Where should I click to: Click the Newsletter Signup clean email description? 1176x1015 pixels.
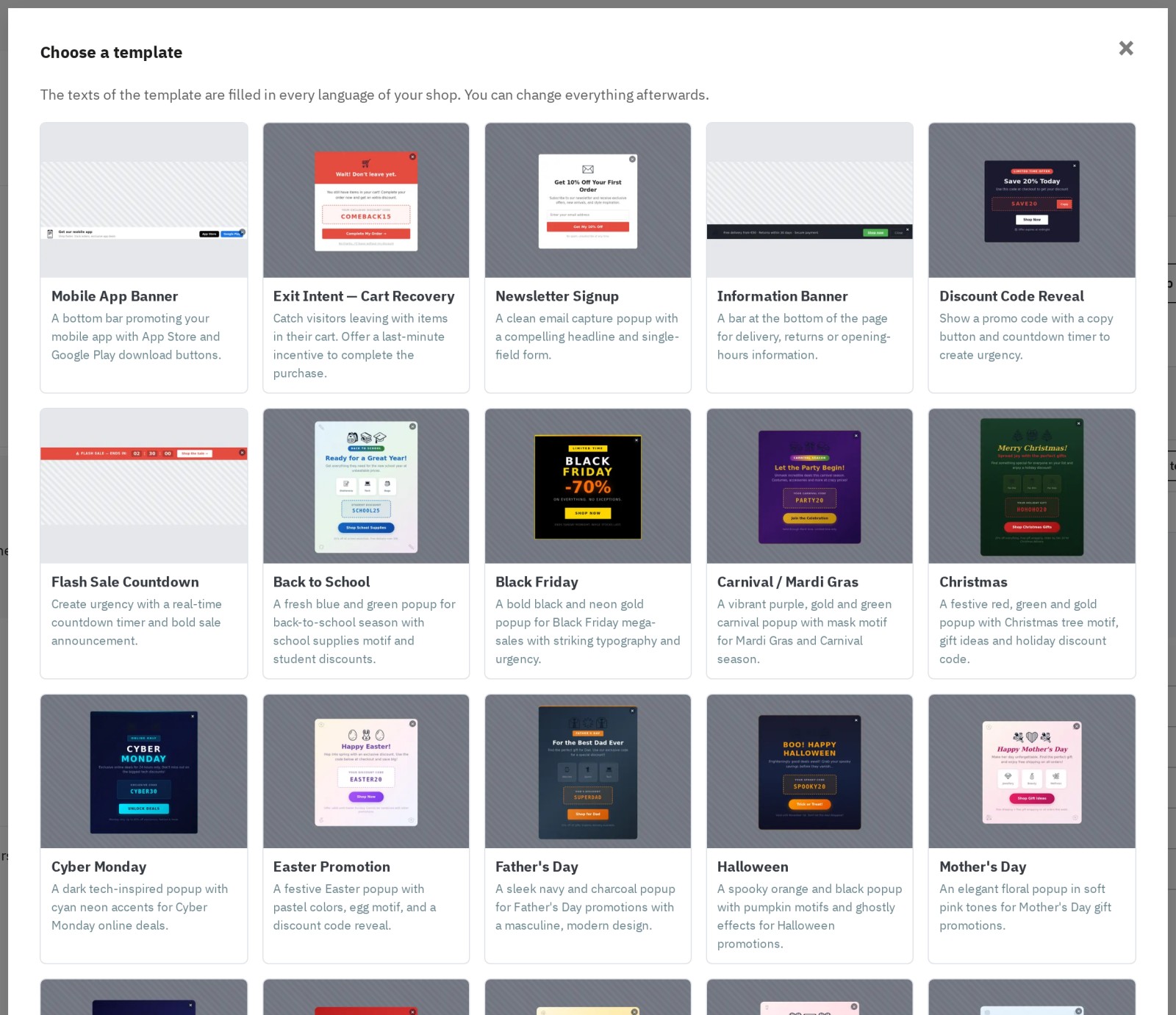click(587, 337)
